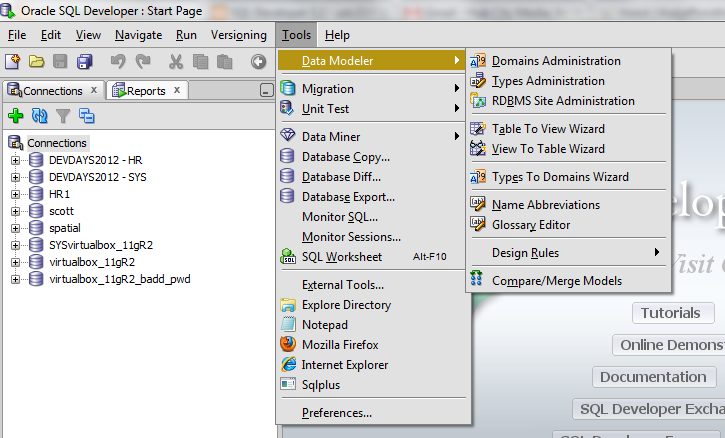Expand the scott connection node
Viewport: 725px width, 438px height.
click(x=15, y=211)
